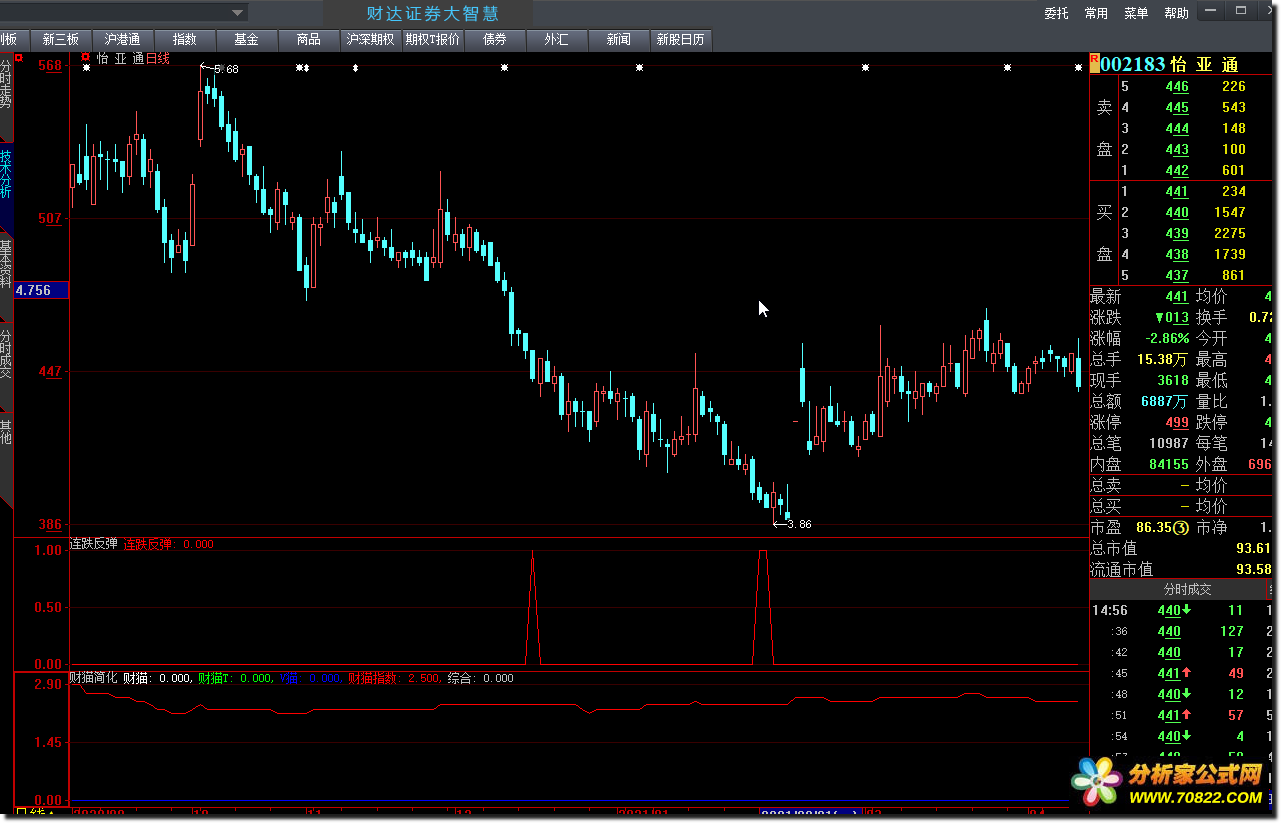Switch to the 商品 tab
The width and height of the screenshot is (1282, 823).
click(x=308, y=40)
